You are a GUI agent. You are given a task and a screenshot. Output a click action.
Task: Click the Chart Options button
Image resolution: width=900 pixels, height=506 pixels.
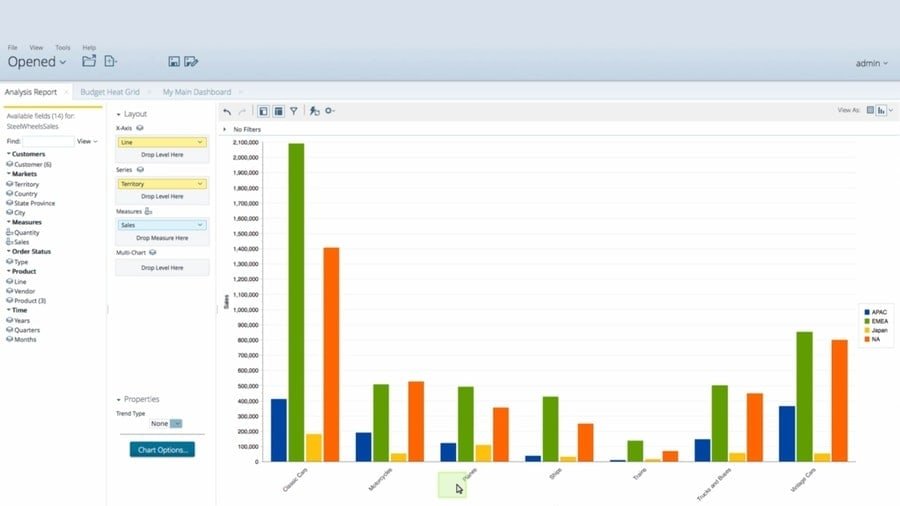162,450
